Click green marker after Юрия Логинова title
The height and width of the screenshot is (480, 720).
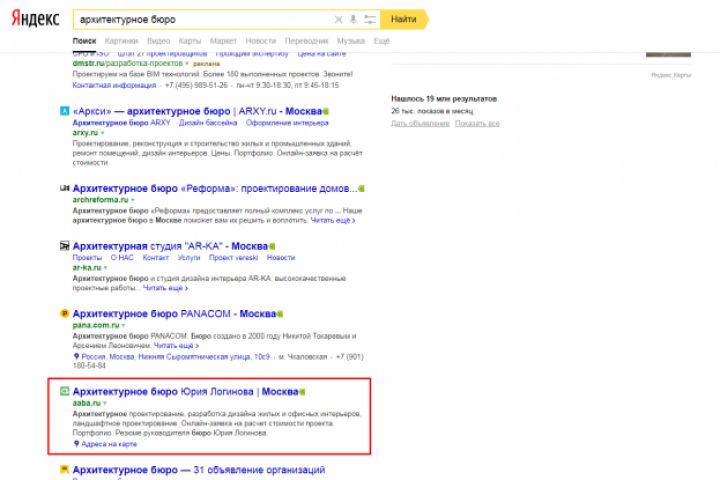pyautogui.click(x=302, y=392)
